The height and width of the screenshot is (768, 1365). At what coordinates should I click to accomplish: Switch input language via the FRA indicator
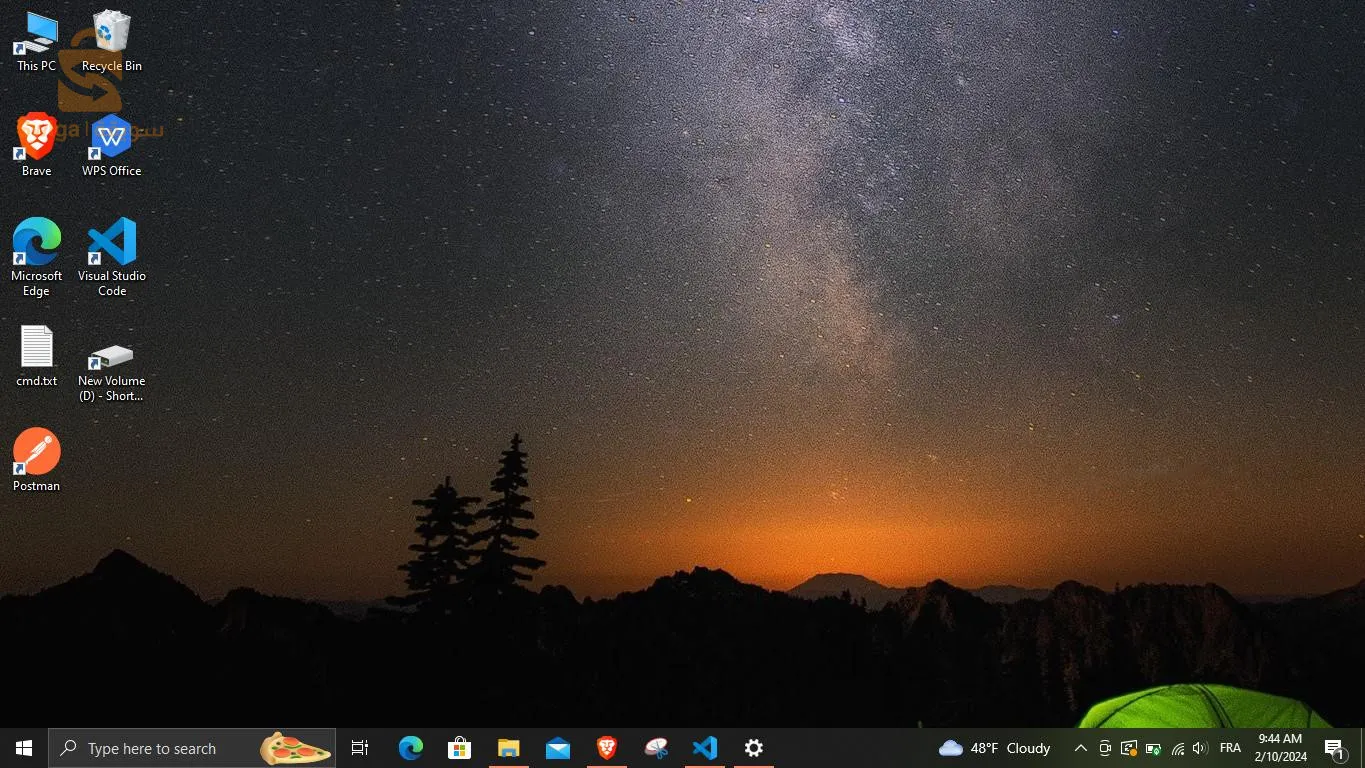tap(1230, 747)
